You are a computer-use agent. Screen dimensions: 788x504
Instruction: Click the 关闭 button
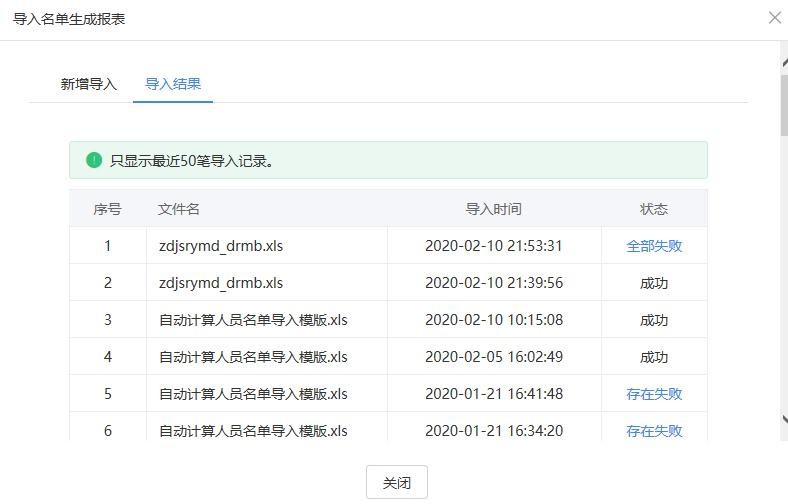(397, 482)
